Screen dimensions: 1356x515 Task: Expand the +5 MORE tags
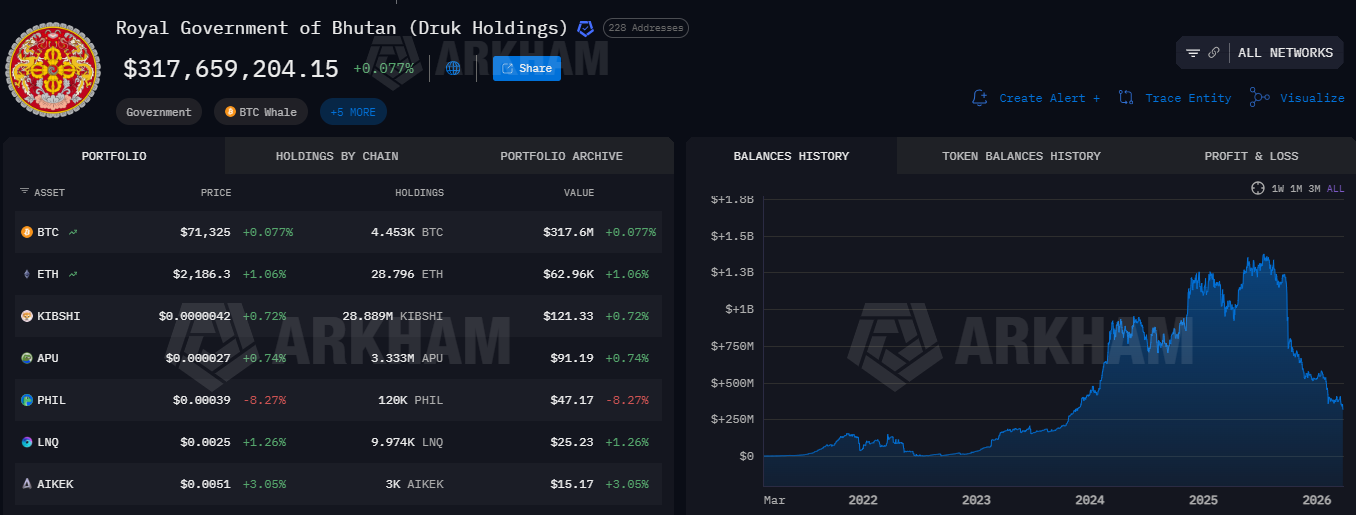point(353,112)
